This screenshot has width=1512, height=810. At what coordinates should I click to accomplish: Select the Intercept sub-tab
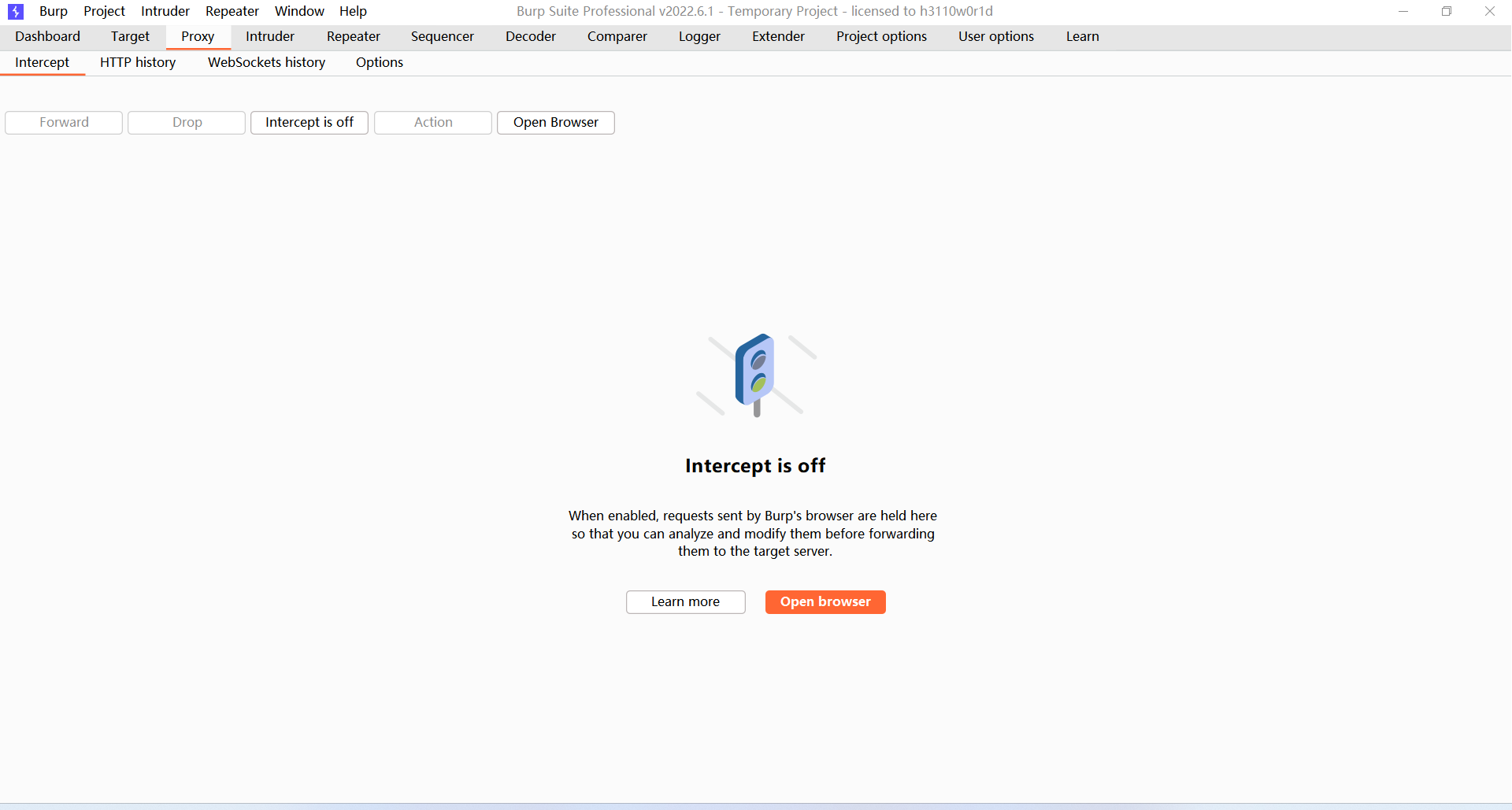(x=43, y=62)
